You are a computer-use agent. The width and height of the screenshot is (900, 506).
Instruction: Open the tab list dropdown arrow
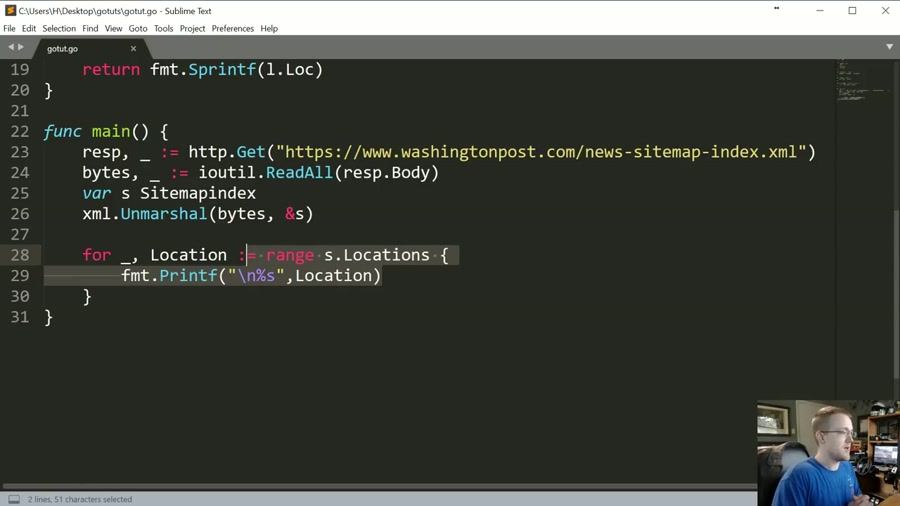[889, 47]
